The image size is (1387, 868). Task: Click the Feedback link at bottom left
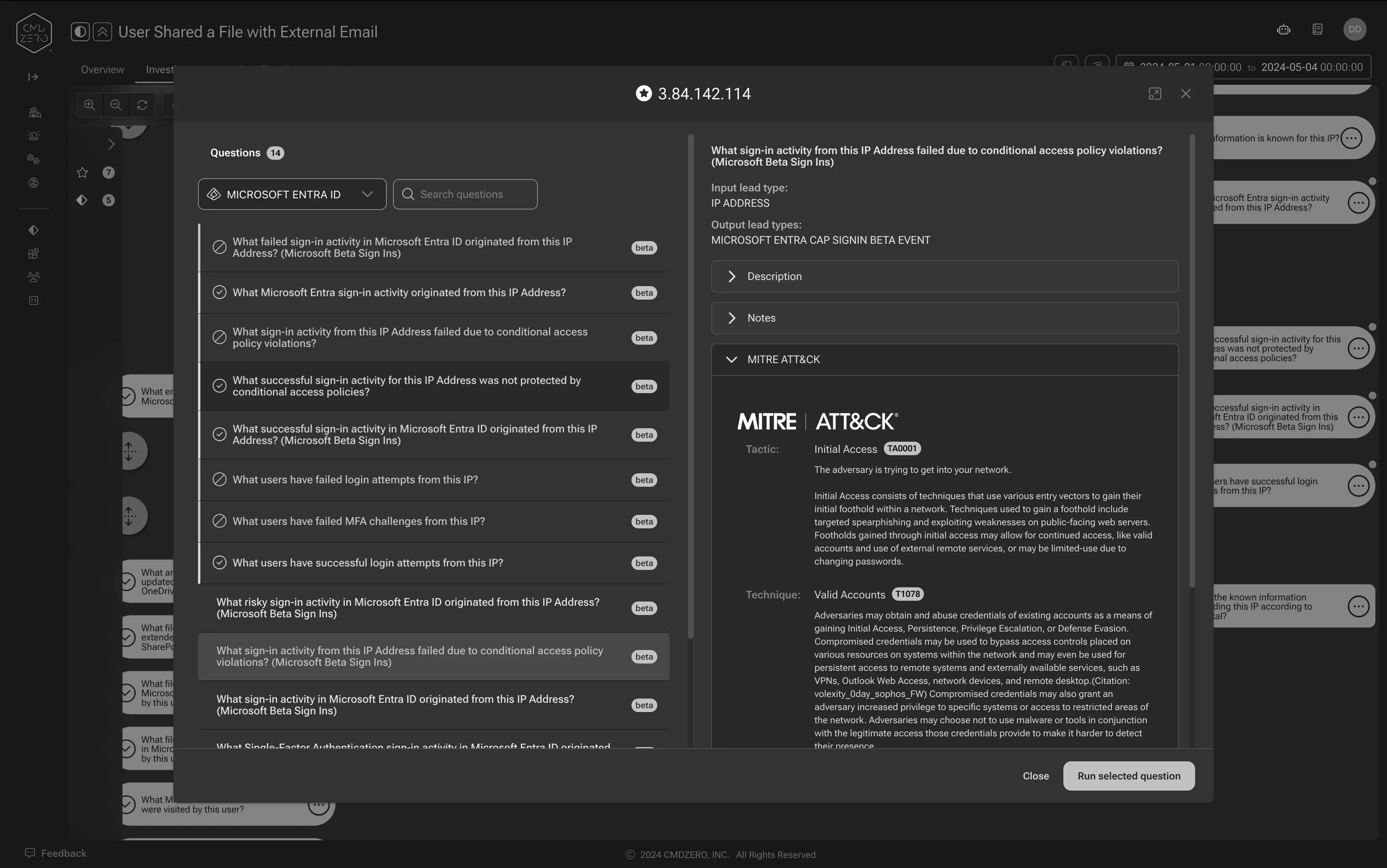[x=56, y=854]
